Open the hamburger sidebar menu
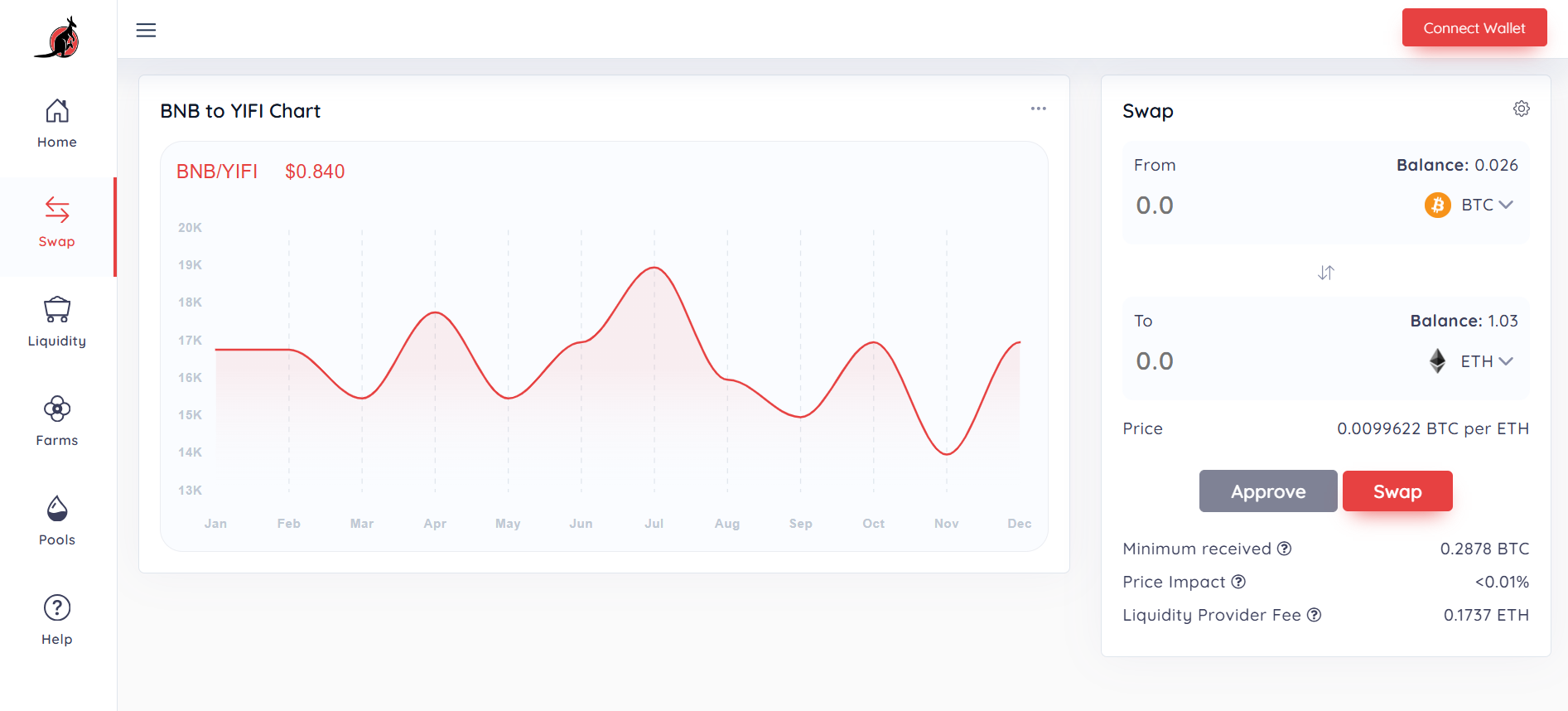Viewport: 1568px width, 711px height. tap(146, 31)
